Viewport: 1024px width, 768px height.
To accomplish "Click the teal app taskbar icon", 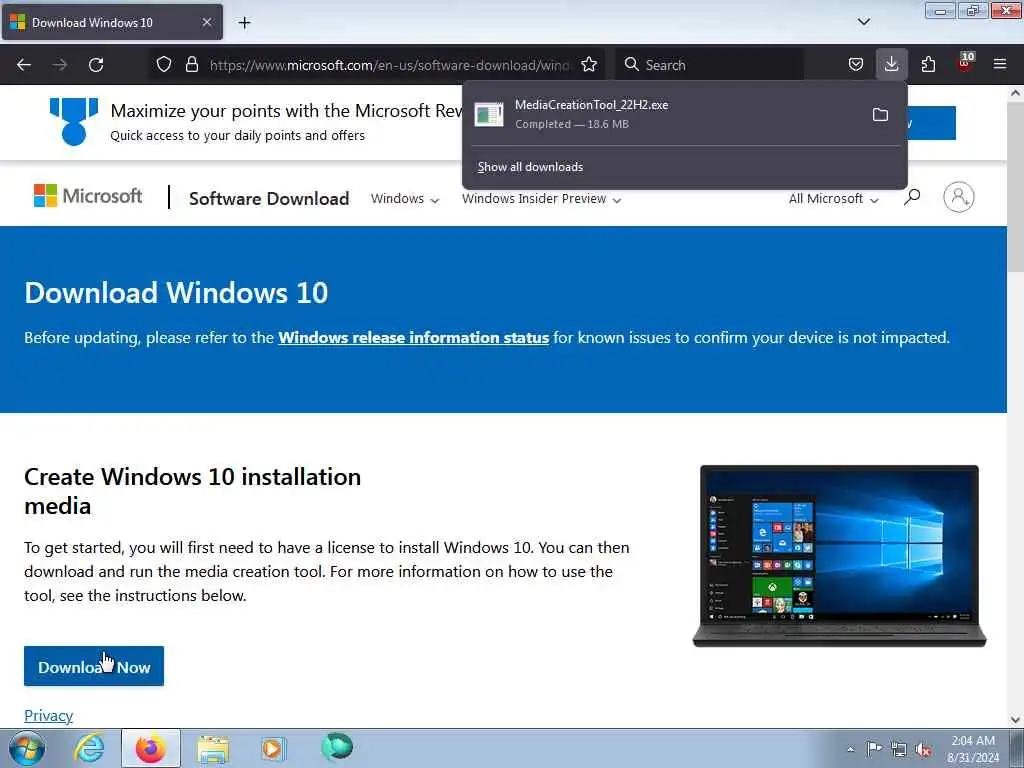I will click(337, 746).
